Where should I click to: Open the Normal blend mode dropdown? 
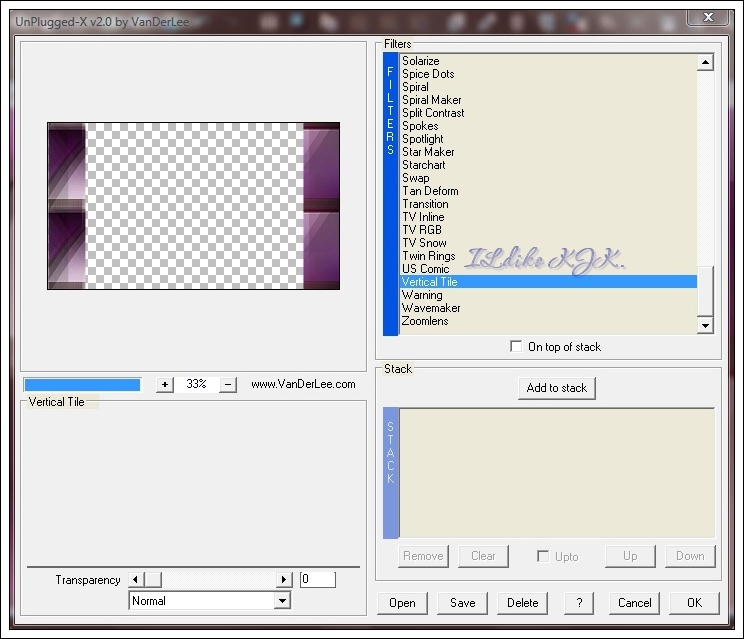(282, 601)
